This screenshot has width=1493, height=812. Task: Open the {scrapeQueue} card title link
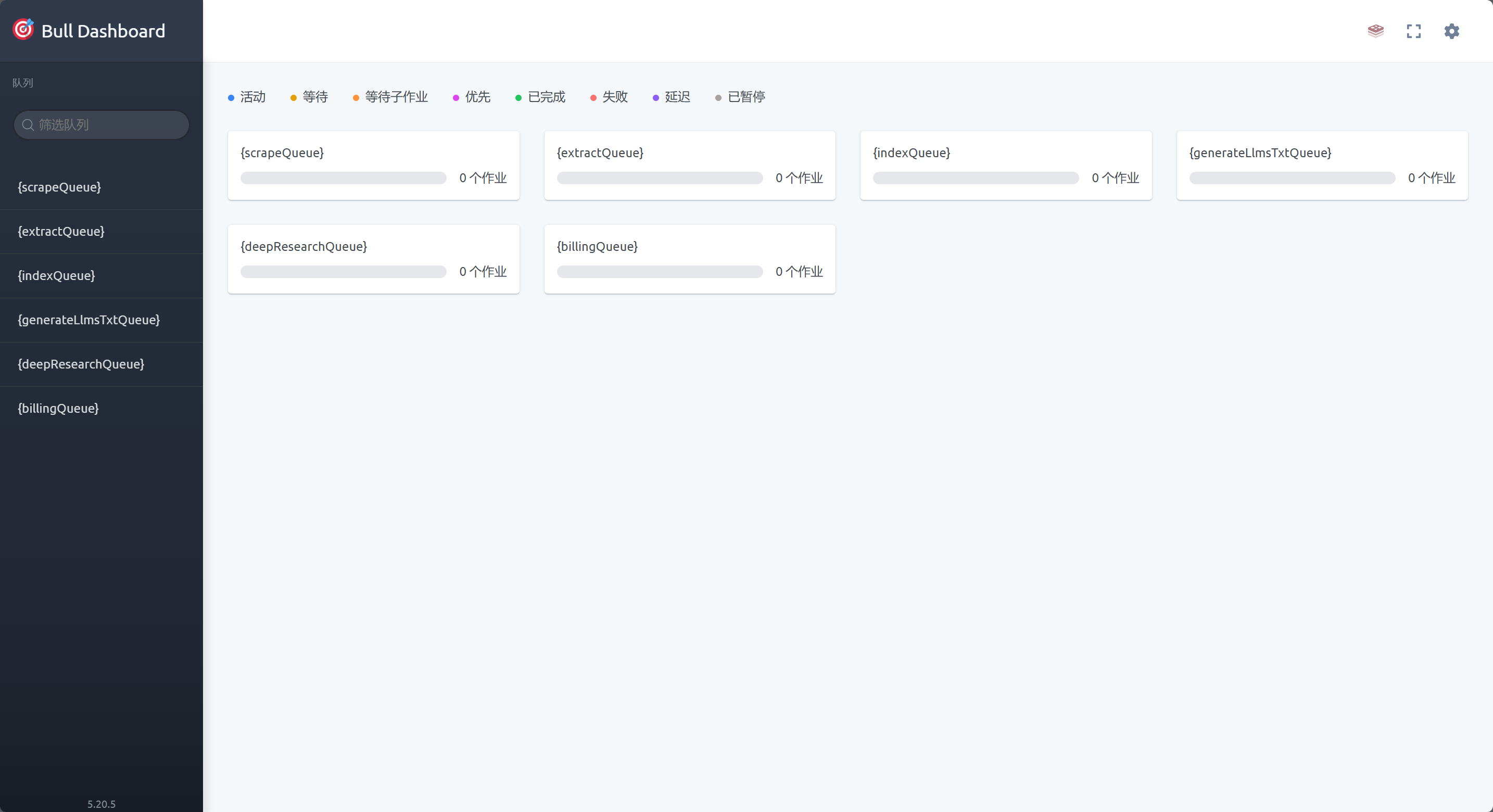tap(282, 153)
